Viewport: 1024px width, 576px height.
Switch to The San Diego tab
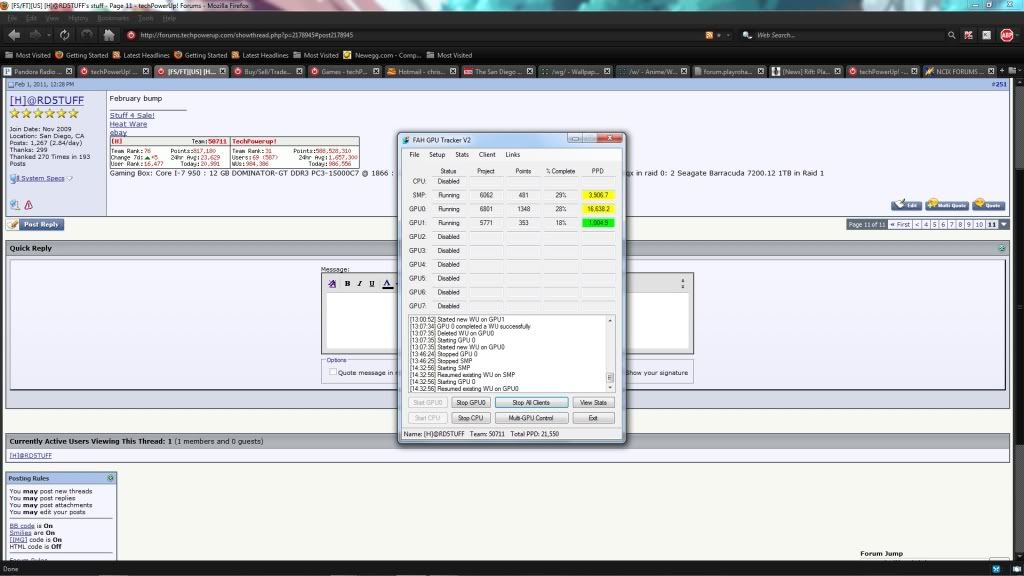tap(498, 71)
